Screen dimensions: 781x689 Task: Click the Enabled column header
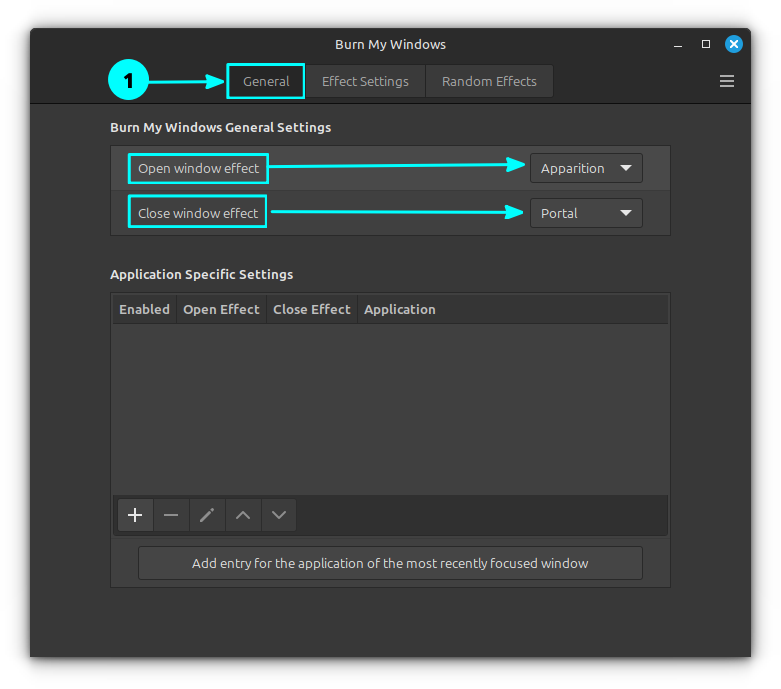144,309
